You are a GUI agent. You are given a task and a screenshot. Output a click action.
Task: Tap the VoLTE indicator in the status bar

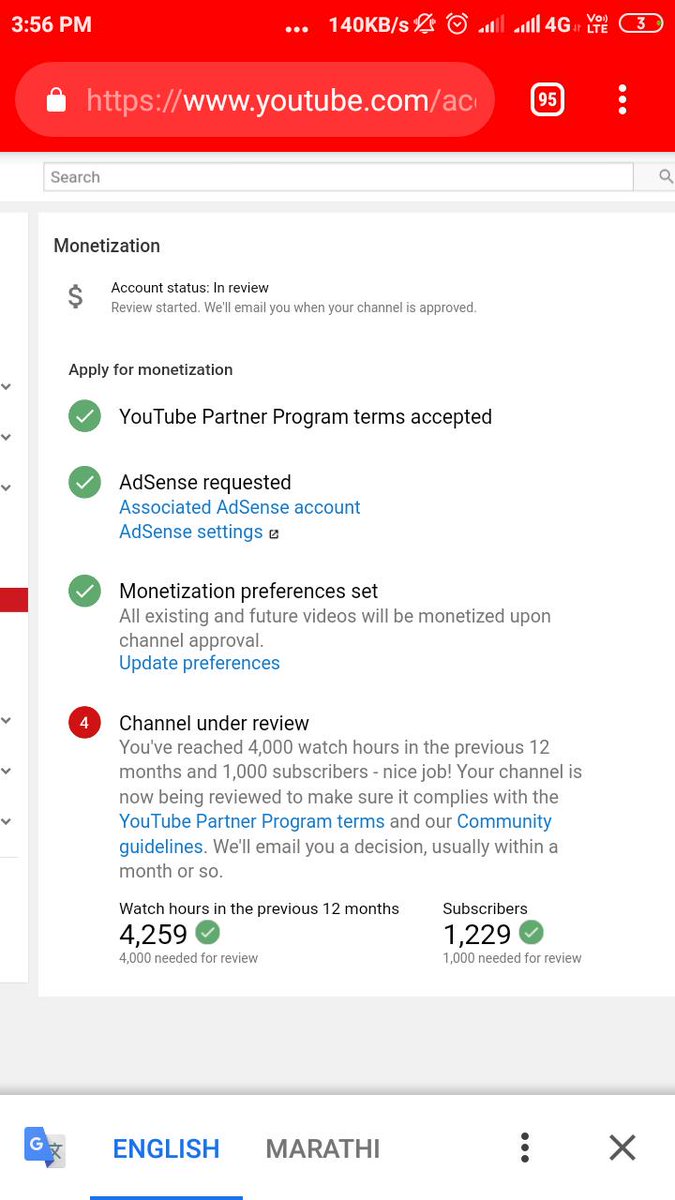coord(597,24)
